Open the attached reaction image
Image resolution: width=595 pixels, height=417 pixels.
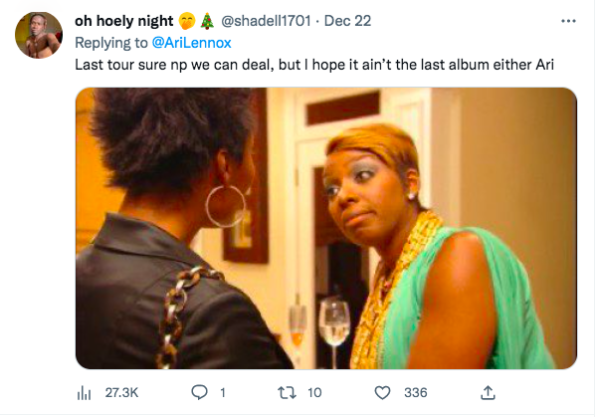(326, 228)
